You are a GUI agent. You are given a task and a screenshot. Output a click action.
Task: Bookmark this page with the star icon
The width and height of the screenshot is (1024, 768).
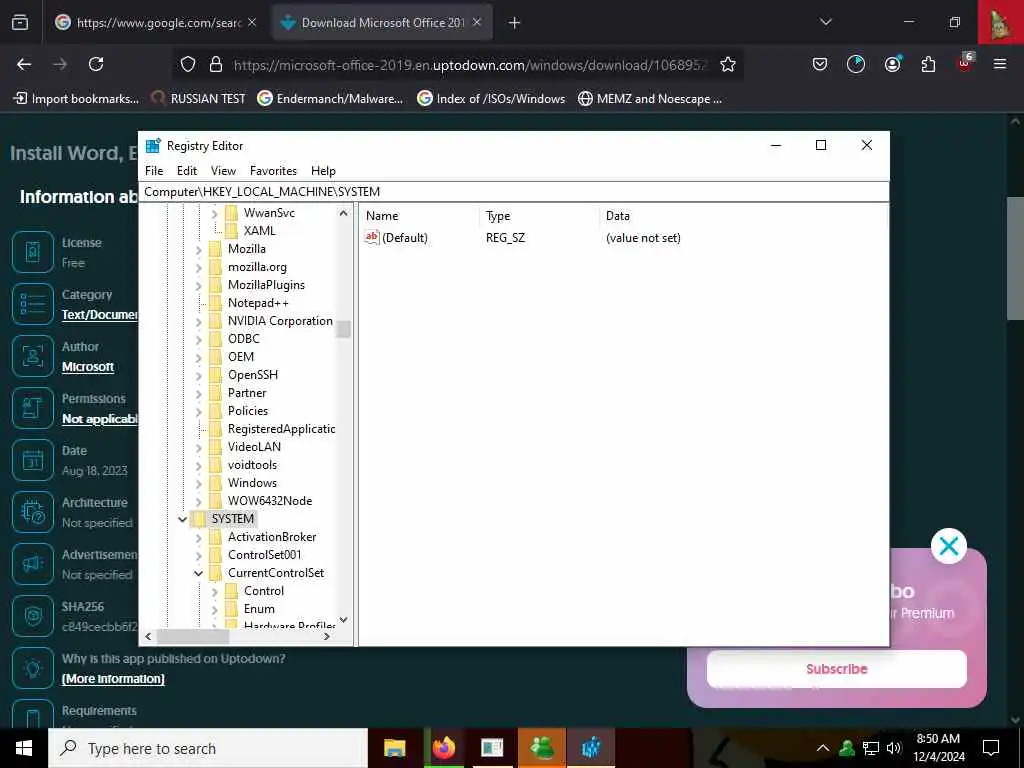(x=728, y=64)
